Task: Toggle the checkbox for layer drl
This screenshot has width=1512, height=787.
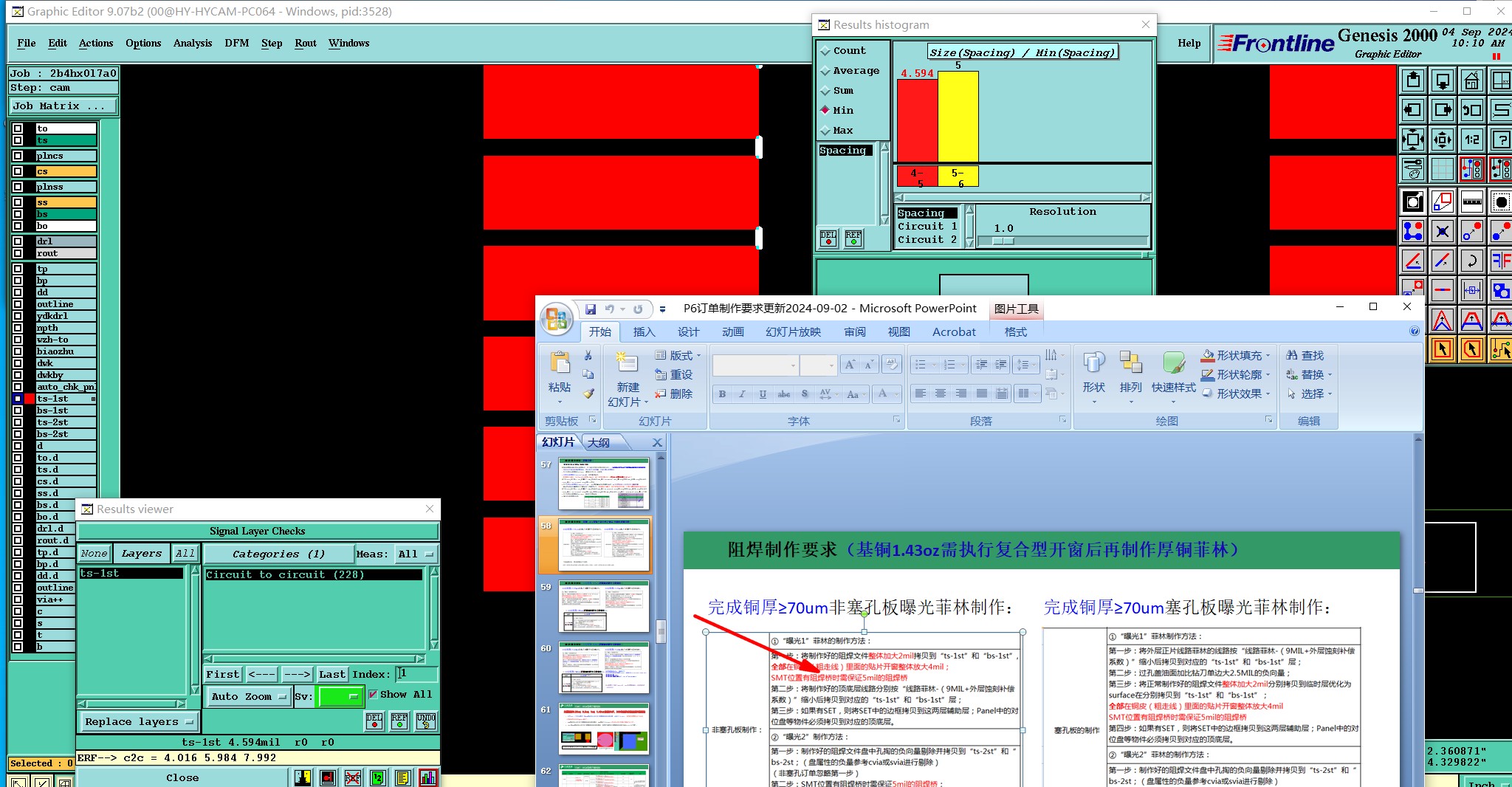Action: [x=18, y=241]
